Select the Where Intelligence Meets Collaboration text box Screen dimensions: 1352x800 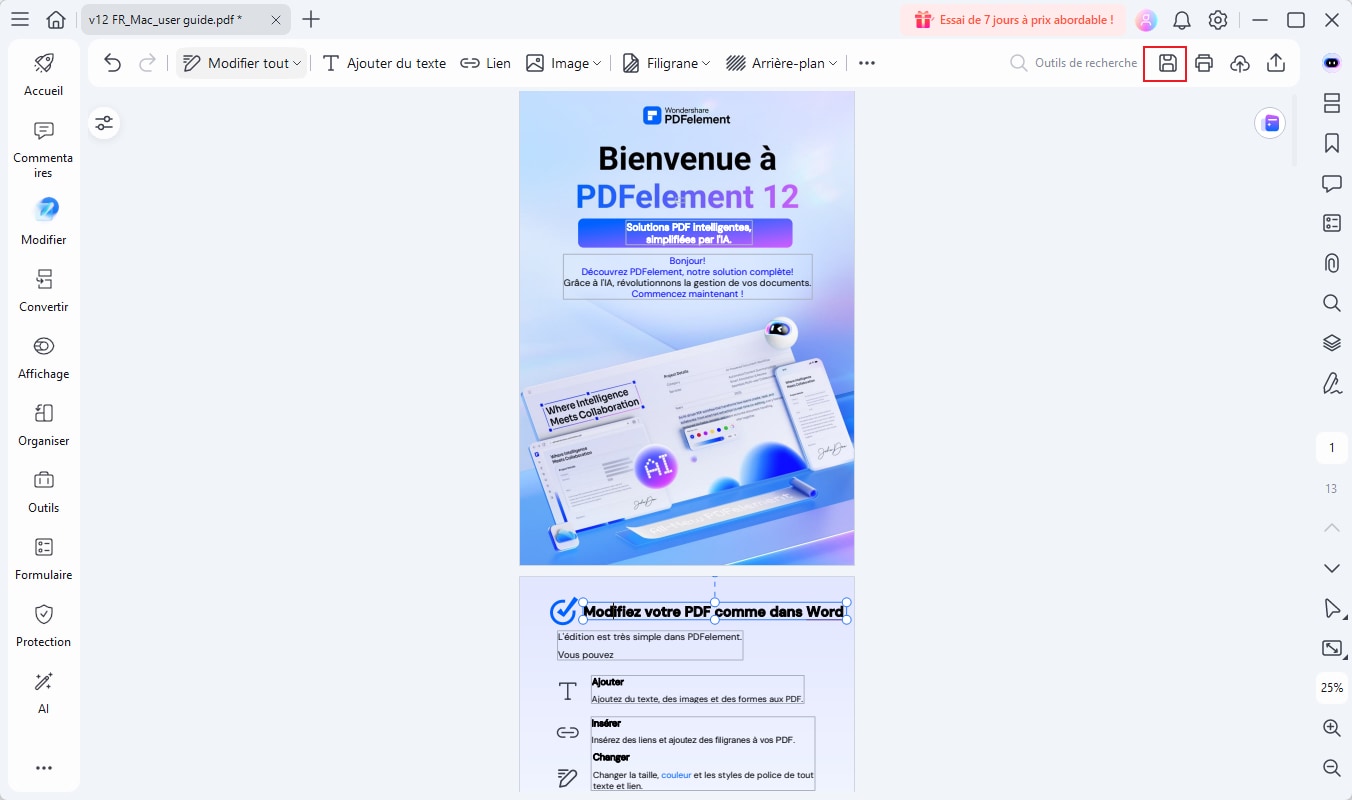click(591, 405)
